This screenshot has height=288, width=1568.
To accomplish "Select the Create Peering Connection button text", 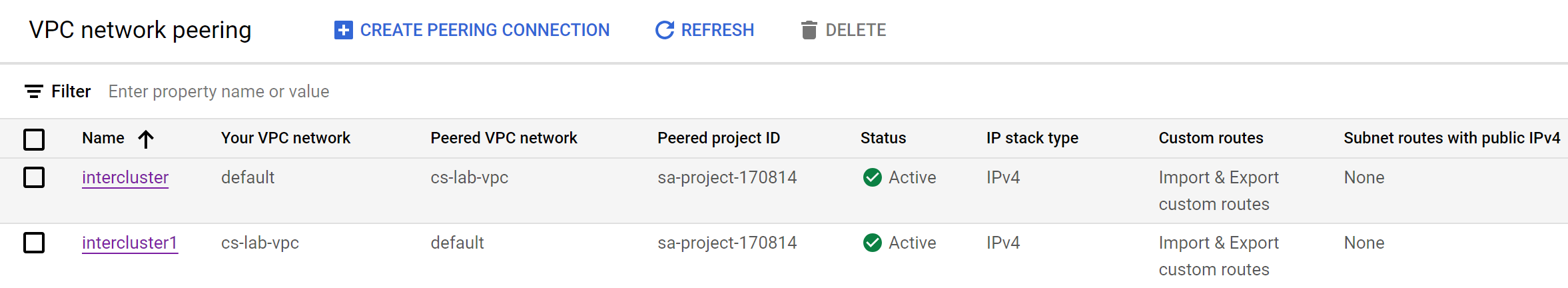I will pos(485,30).
